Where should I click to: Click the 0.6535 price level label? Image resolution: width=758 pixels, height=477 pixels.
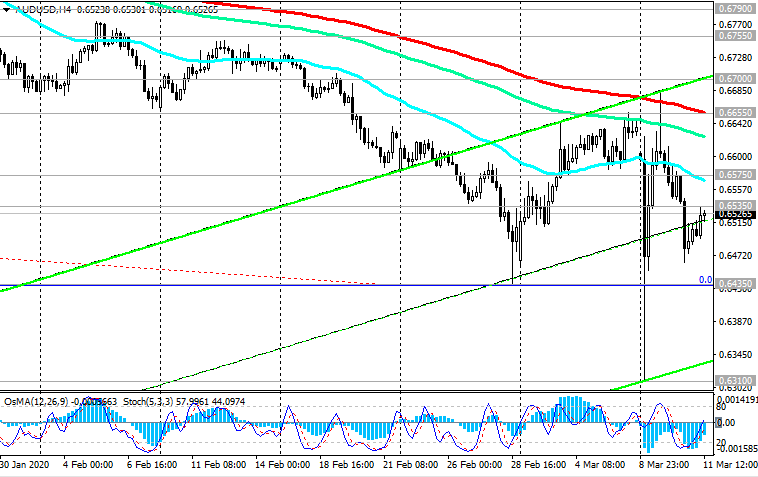pos(734,206)
